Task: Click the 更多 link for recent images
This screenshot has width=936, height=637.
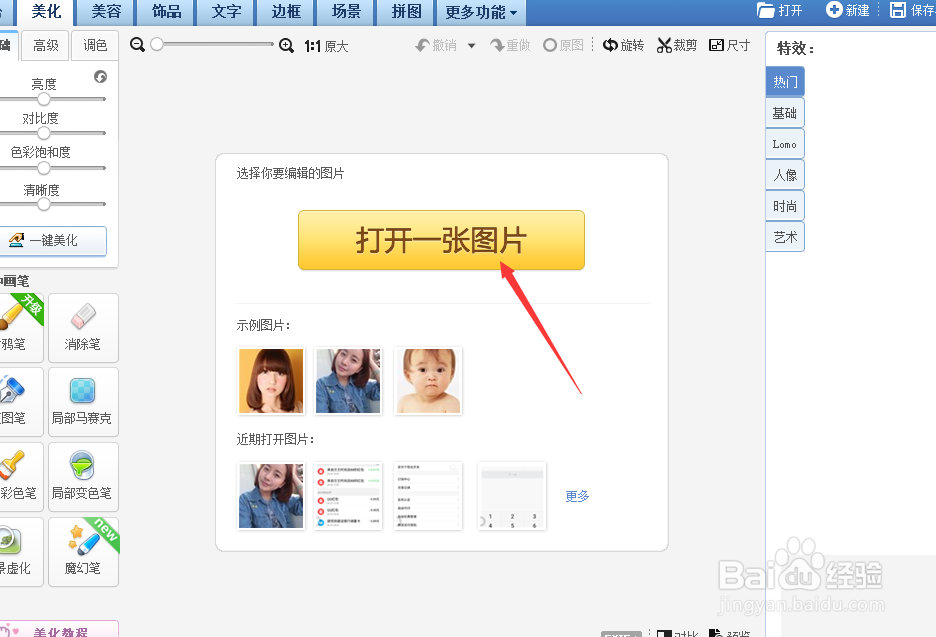Action: pos(577,495)
